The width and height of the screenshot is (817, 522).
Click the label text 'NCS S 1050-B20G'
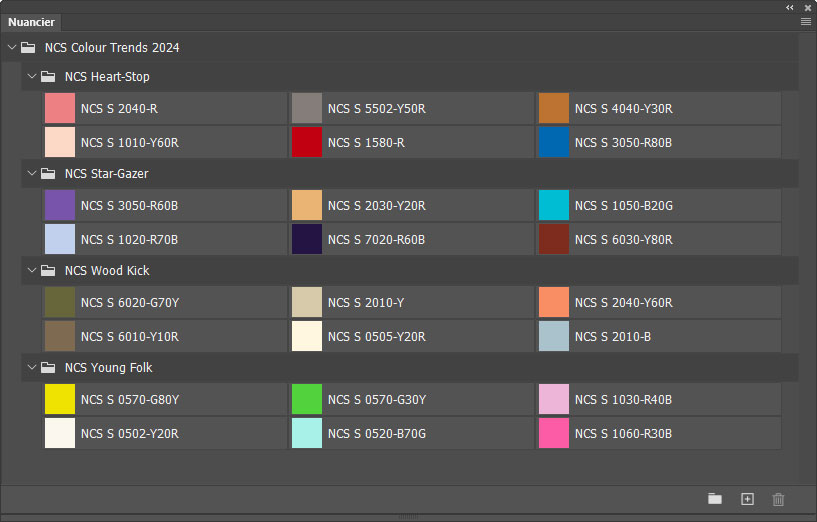624,206
